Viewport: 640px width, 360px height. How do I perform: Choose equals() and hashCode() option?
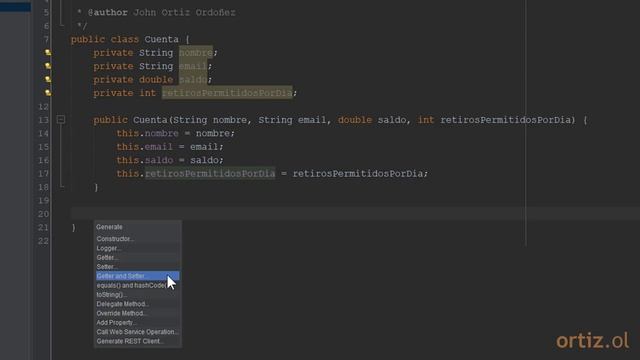(138, 286)
